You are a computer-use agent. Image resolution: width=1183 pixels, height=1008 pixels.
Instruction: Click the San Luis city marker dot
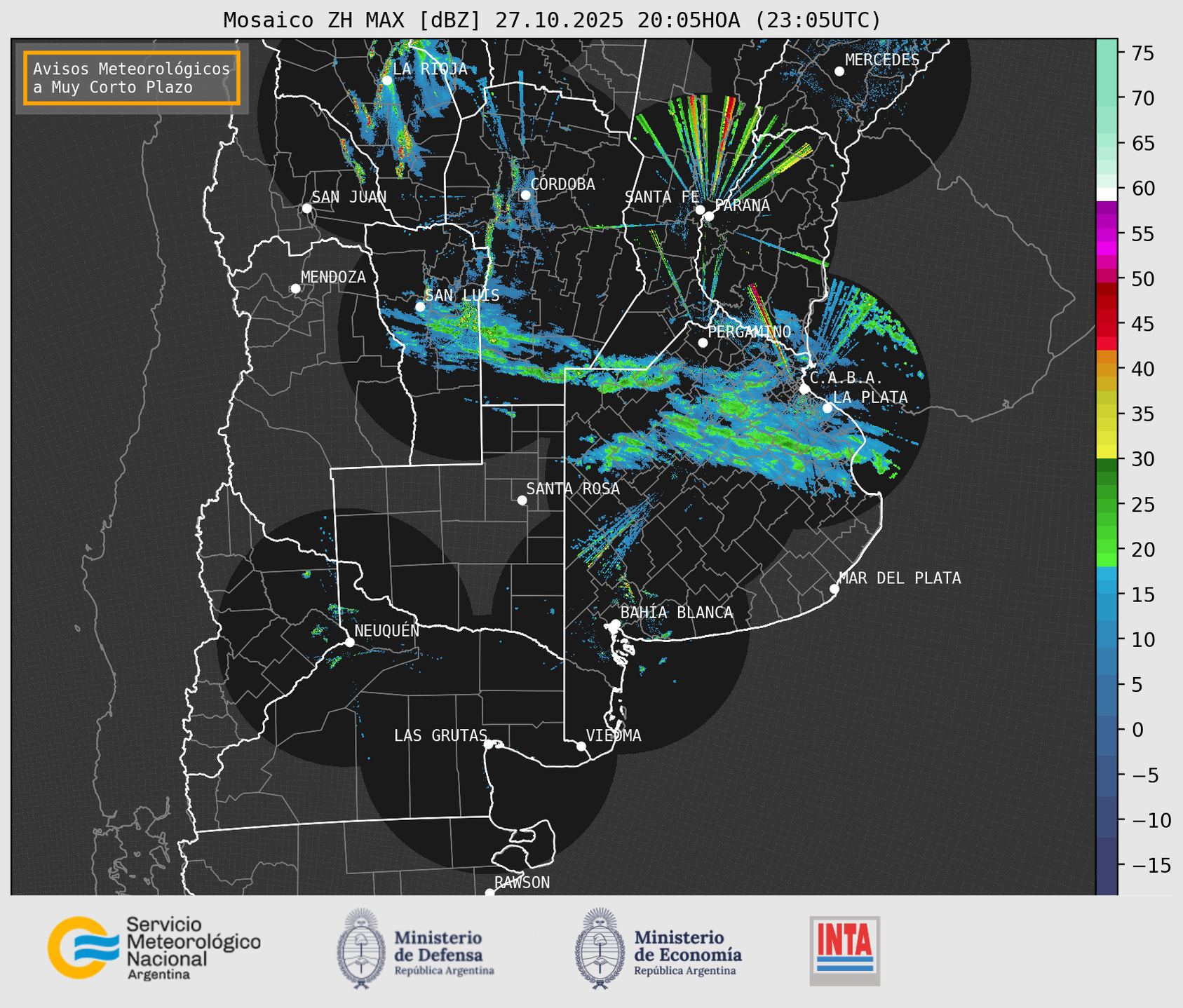pos(419,307)
